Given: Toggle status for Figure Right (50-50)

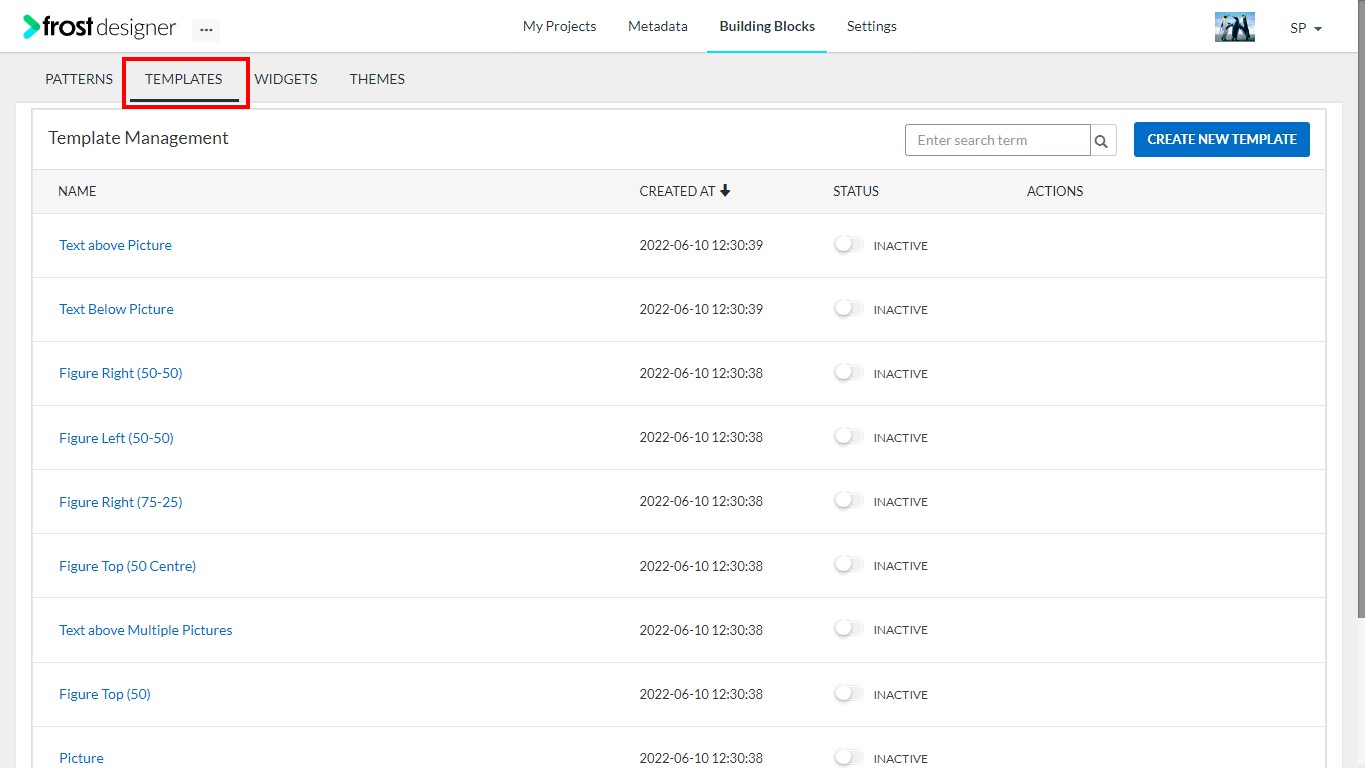Looking at the screenshot, I should tap(848, 372).
